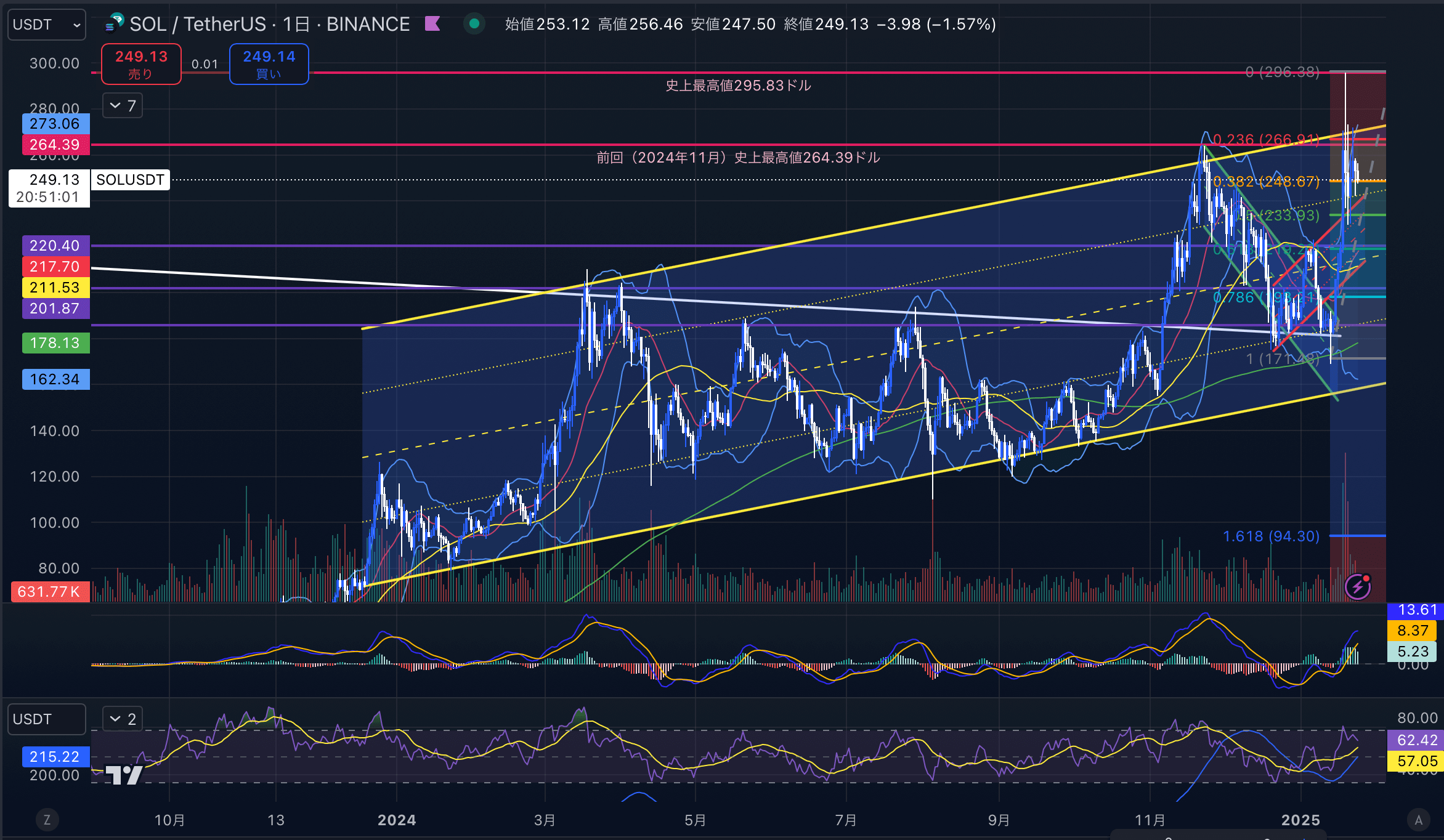Open the USDT currency dropdown at top

coord(46,25)
